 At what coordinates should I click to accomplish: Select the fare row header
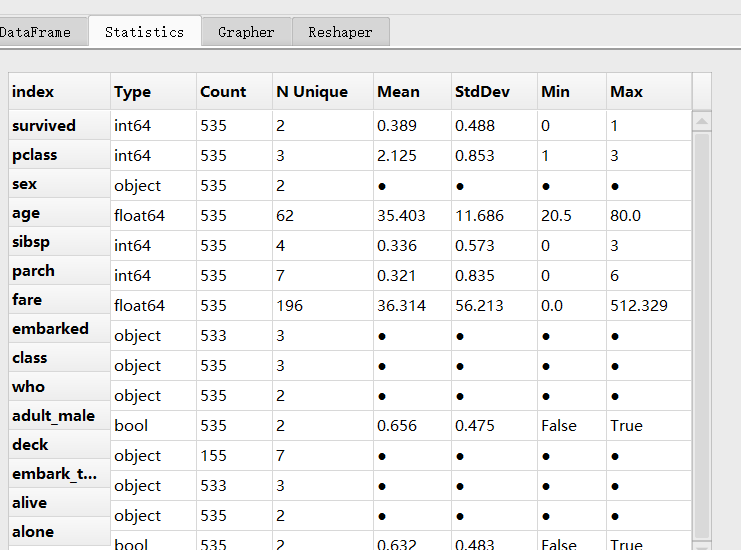pos(60,300)
